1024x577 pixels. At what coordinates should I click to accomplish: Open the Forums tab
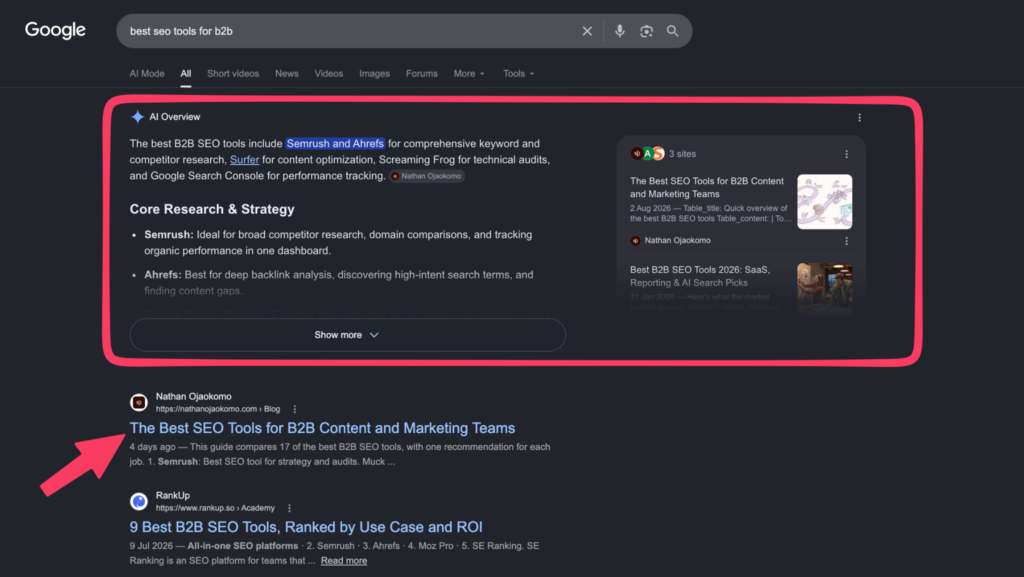point(422,74)
